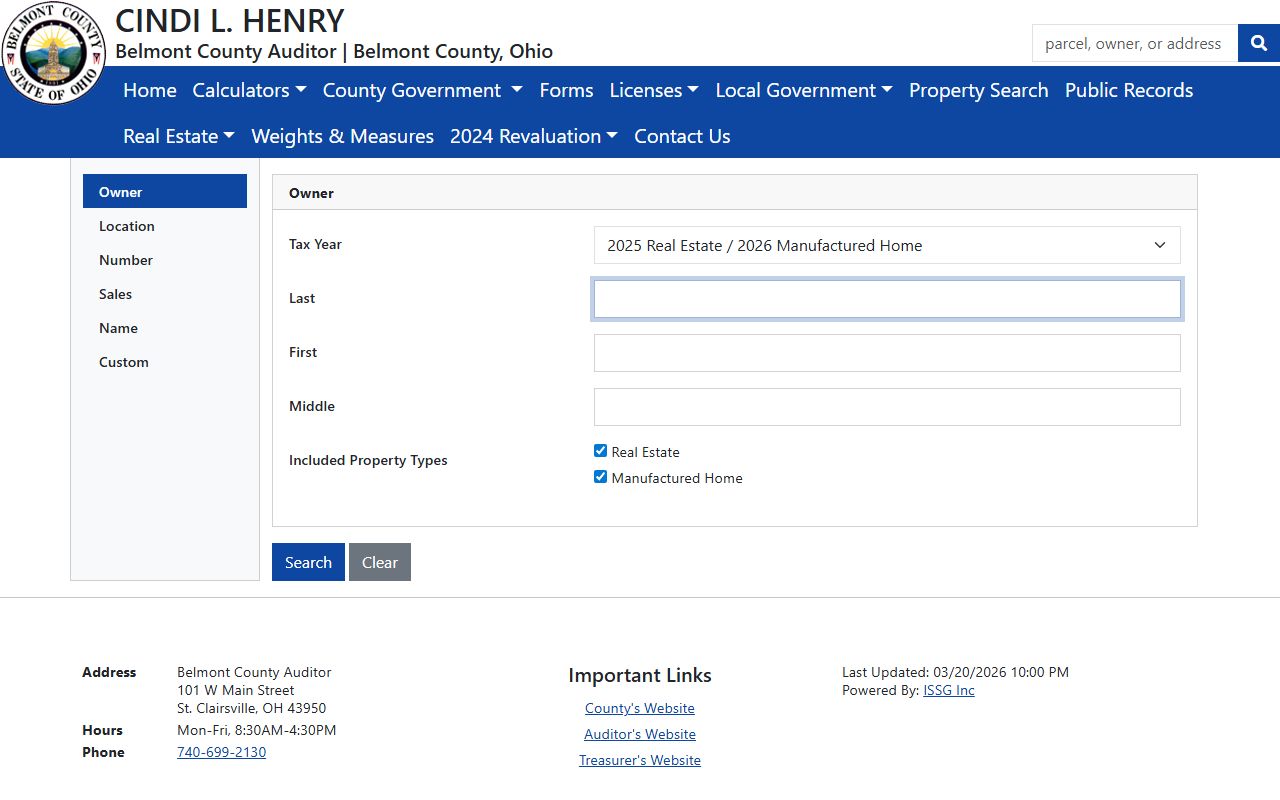Expand the 2024 Revaluation menu
Image resolution: width=1280 pixels, height=800 pixels.
(x=534, y=136)
